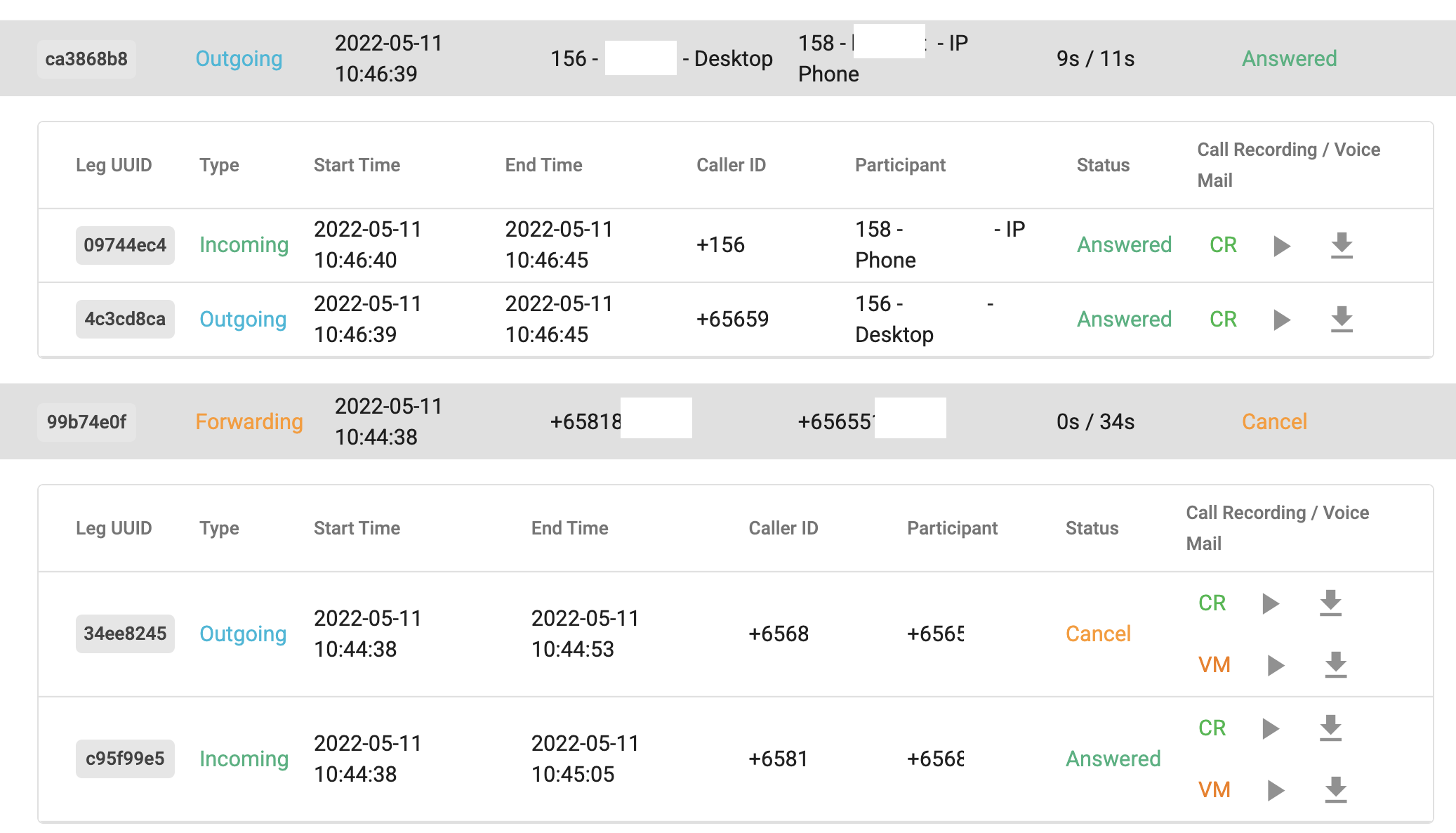Play call recording for leg c95f99e5

pos(1271,728)
